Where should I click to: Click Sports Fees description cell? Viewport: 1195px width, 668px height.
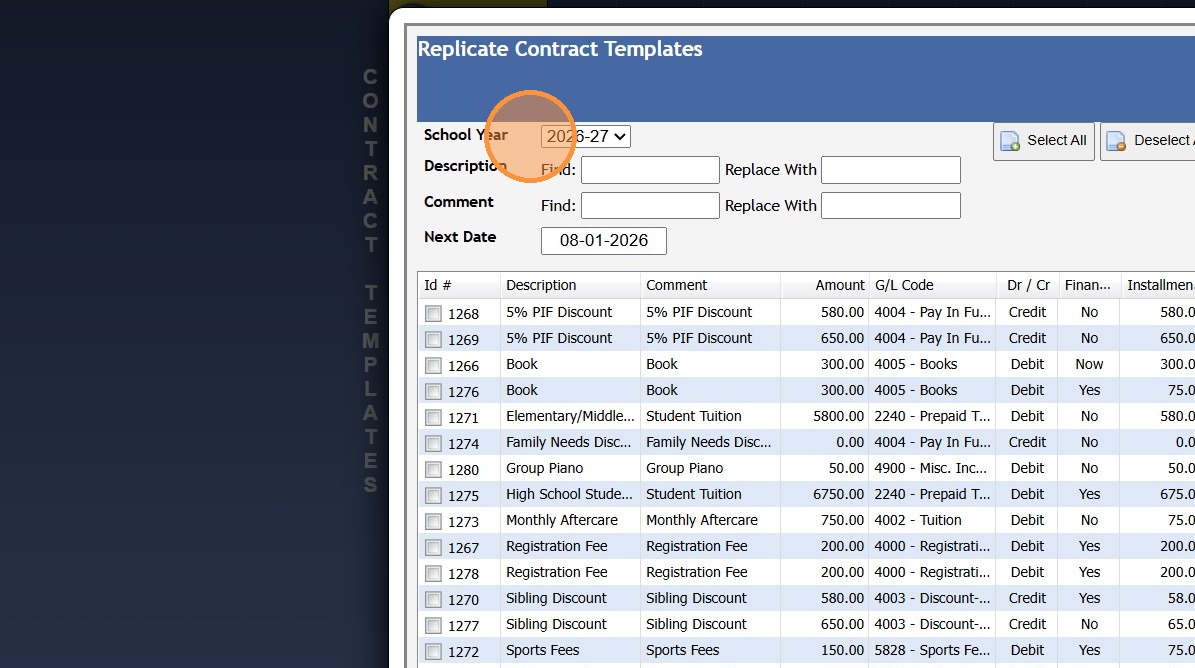[570, 650]
